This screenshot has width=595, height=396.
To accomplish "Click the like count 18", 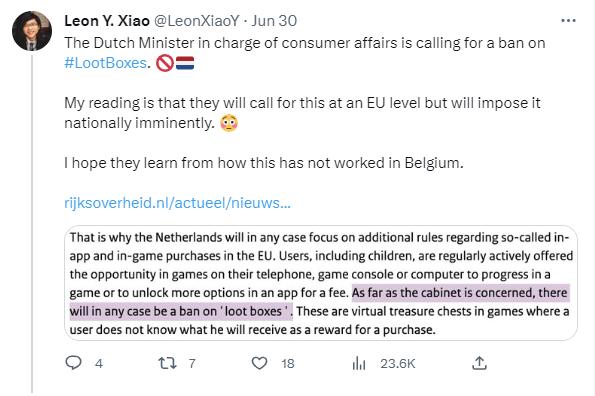I will tap(288, 364).
